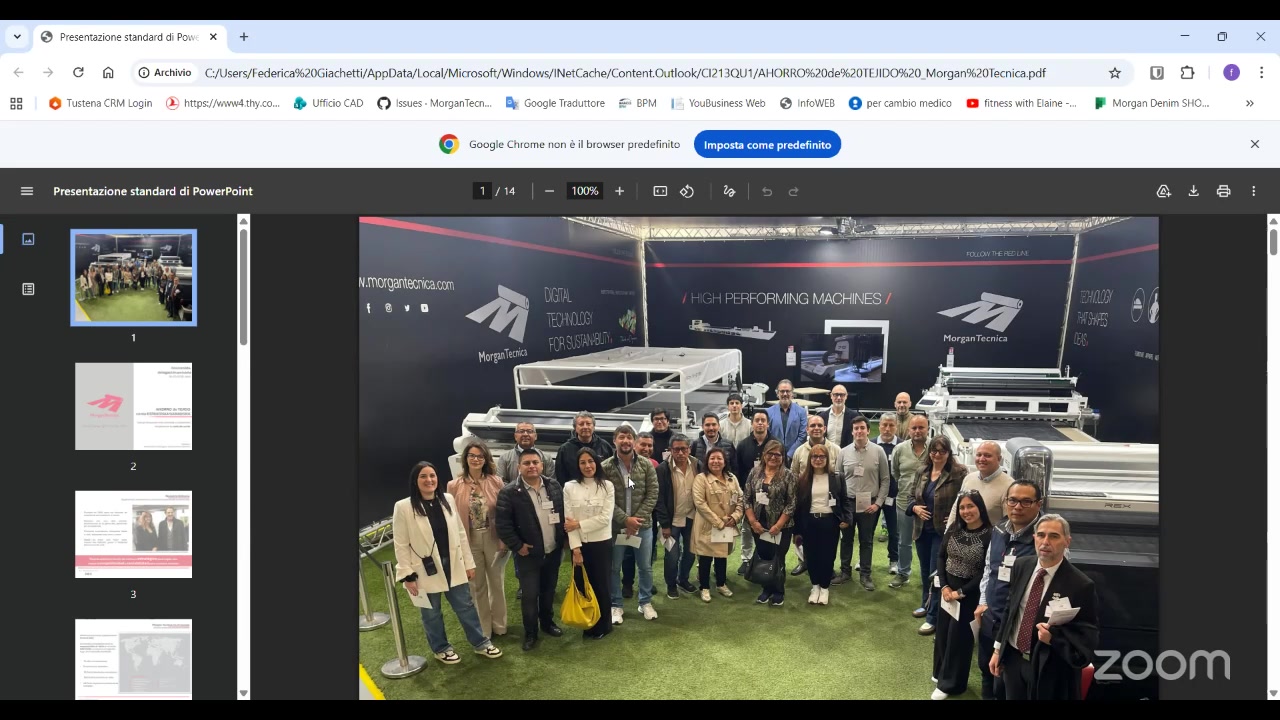The width and height of the screenshot is (1280, 720).
Task: Open the InfoWEB bookmark
Action: coord(807,103)
